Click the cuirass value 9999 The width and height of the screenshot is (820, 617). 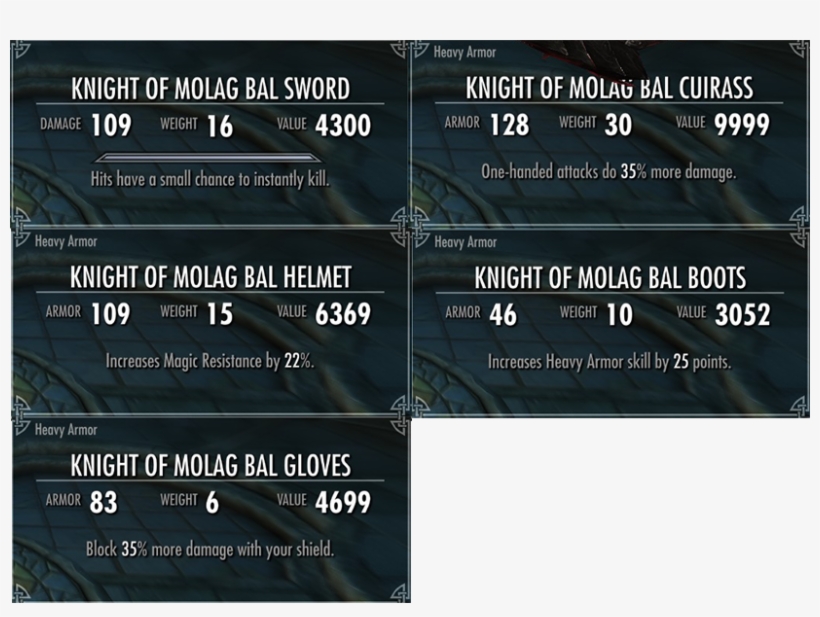coord(741,125)
